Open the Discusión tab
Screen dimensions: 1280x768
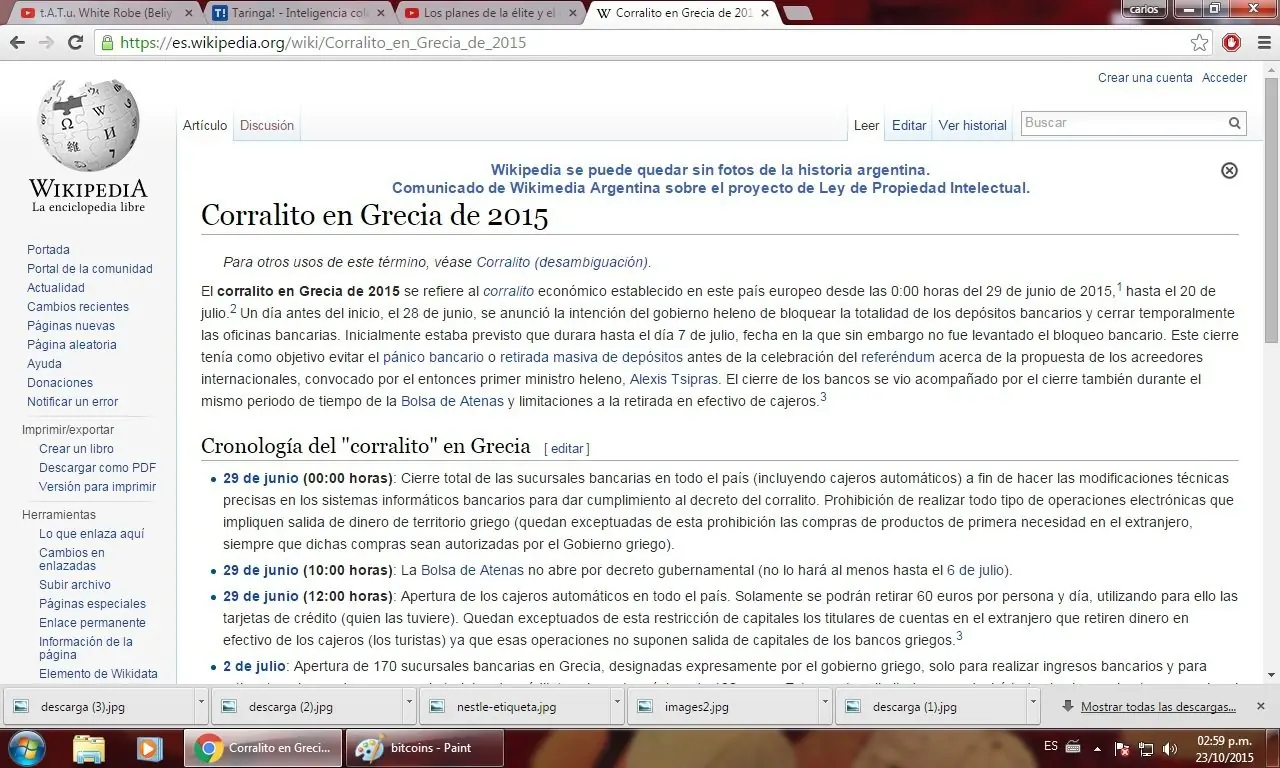pyautogui.click(x=267, y=126)
